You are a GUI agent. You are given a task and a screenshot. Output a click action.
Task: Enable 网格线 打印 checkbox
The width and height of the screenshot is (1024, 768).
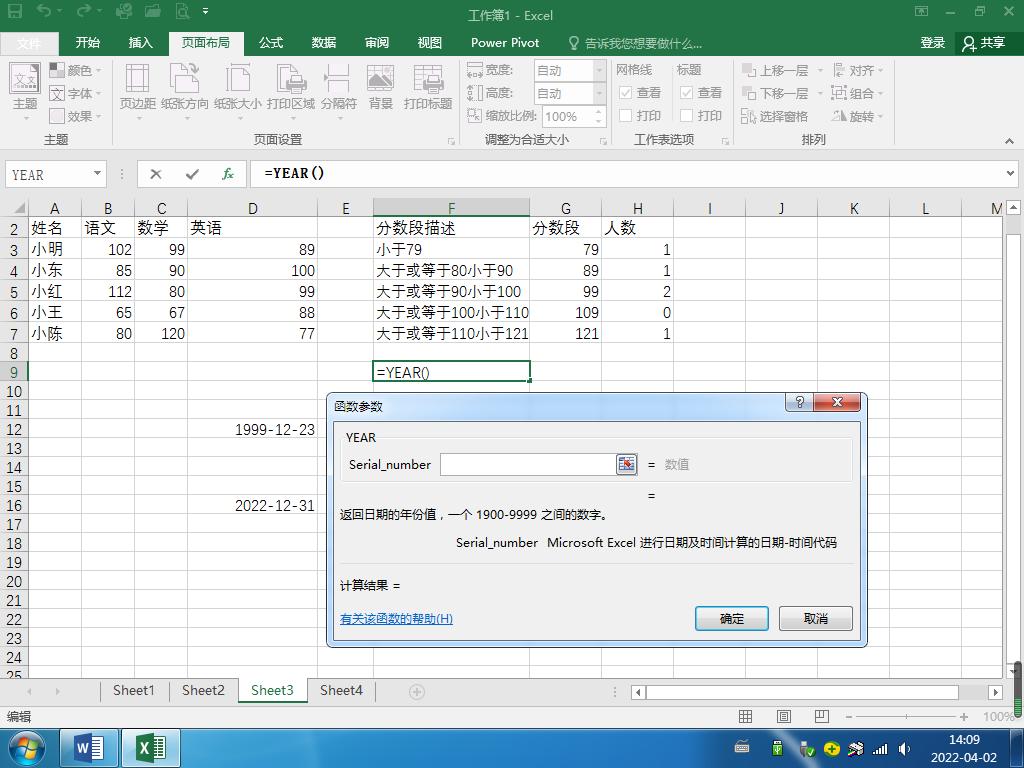point(624,114)
